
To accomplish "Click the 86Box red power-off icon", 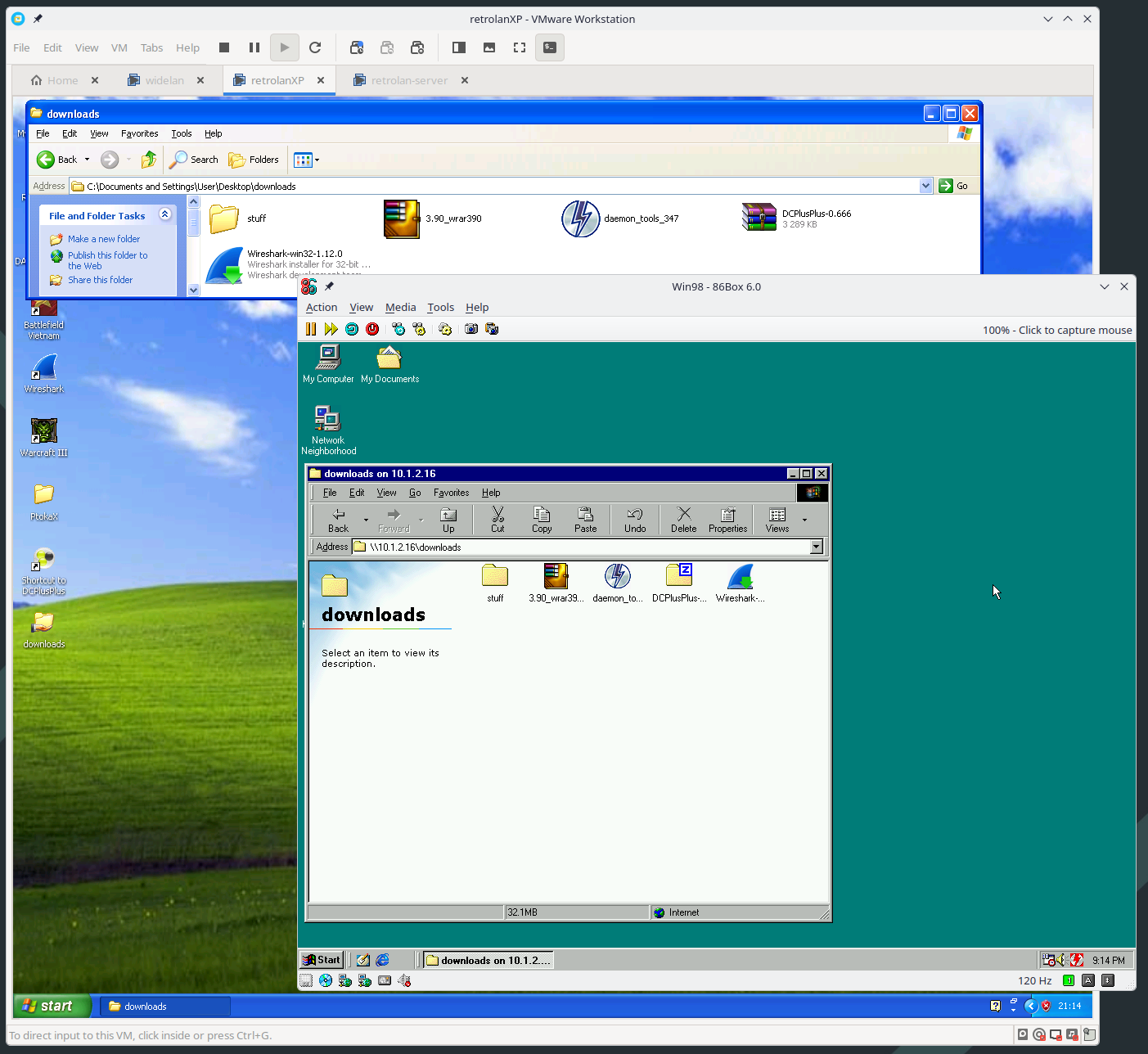I will coord(372,329).
